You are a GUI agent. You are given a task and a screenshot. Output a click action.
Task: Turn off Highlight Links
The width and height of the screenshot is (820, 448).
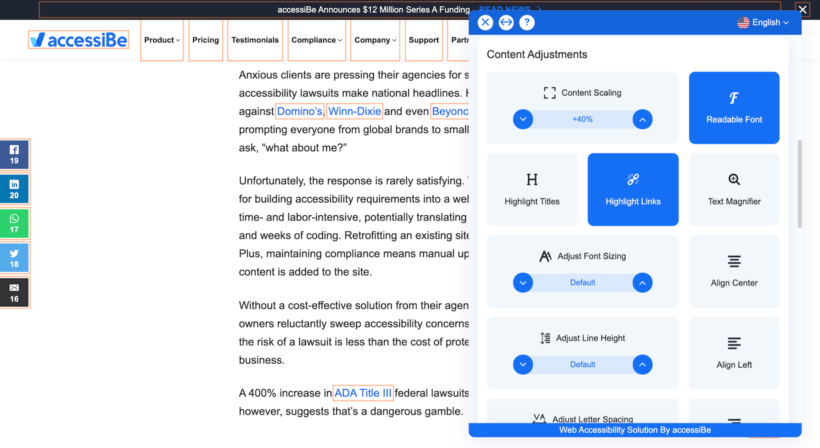coord(633,189)
